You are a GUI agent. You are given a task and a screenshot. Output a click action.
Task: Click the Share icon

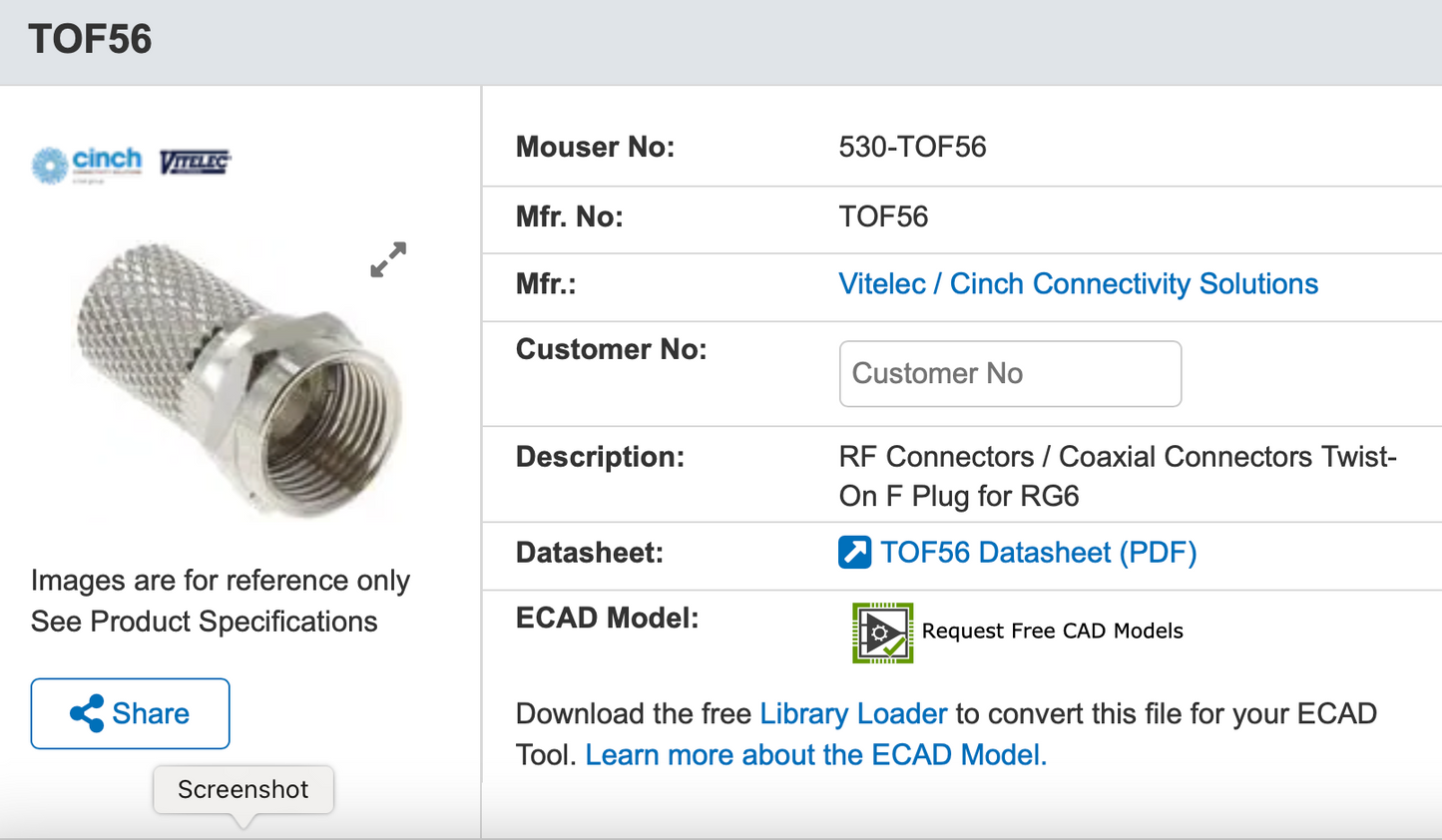click(x=85, y=712)
